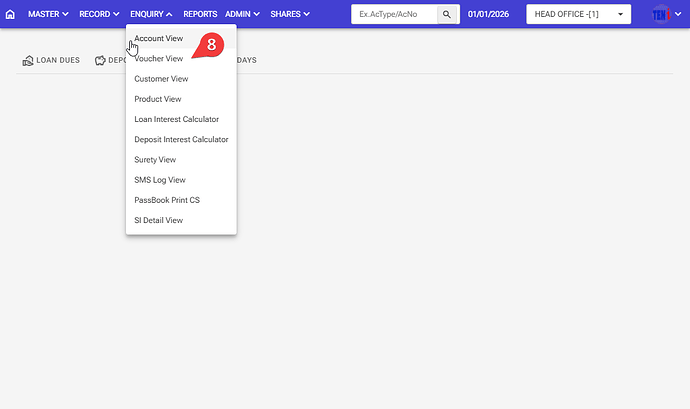Open the HEAD OFFICE branch selector

[578, 15]
